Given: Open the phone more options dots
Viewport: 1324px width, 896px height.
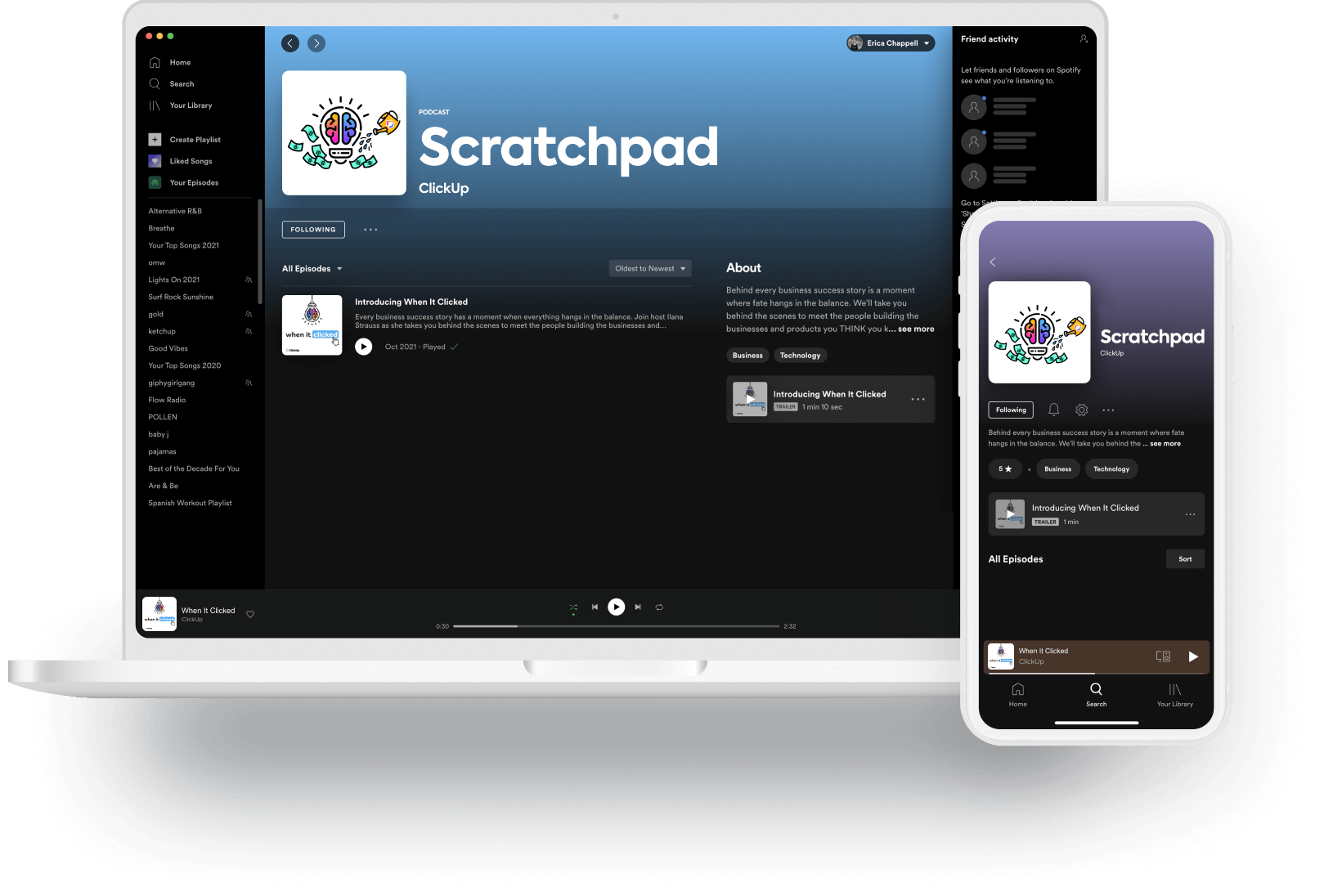Looking at the screenshot, I should click(x=1108, y=410).
